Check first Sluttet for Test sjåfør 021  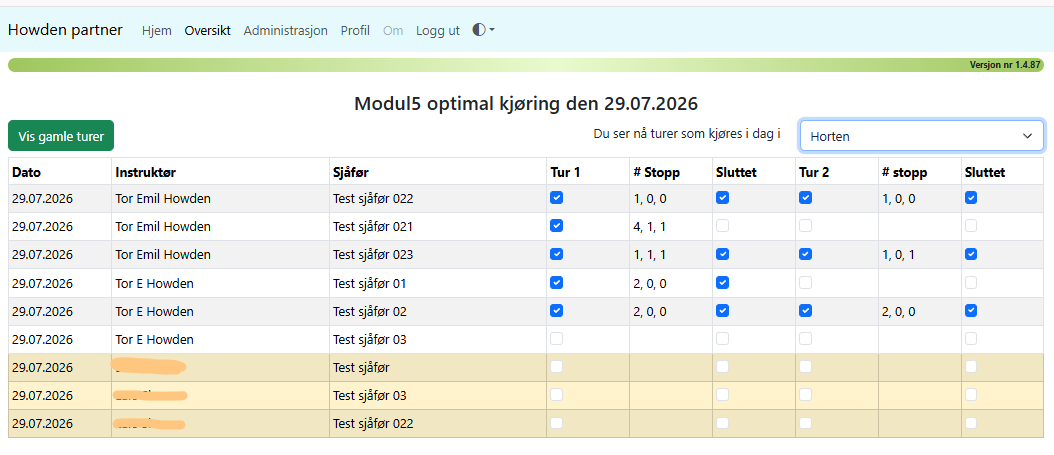click(722, 226)
